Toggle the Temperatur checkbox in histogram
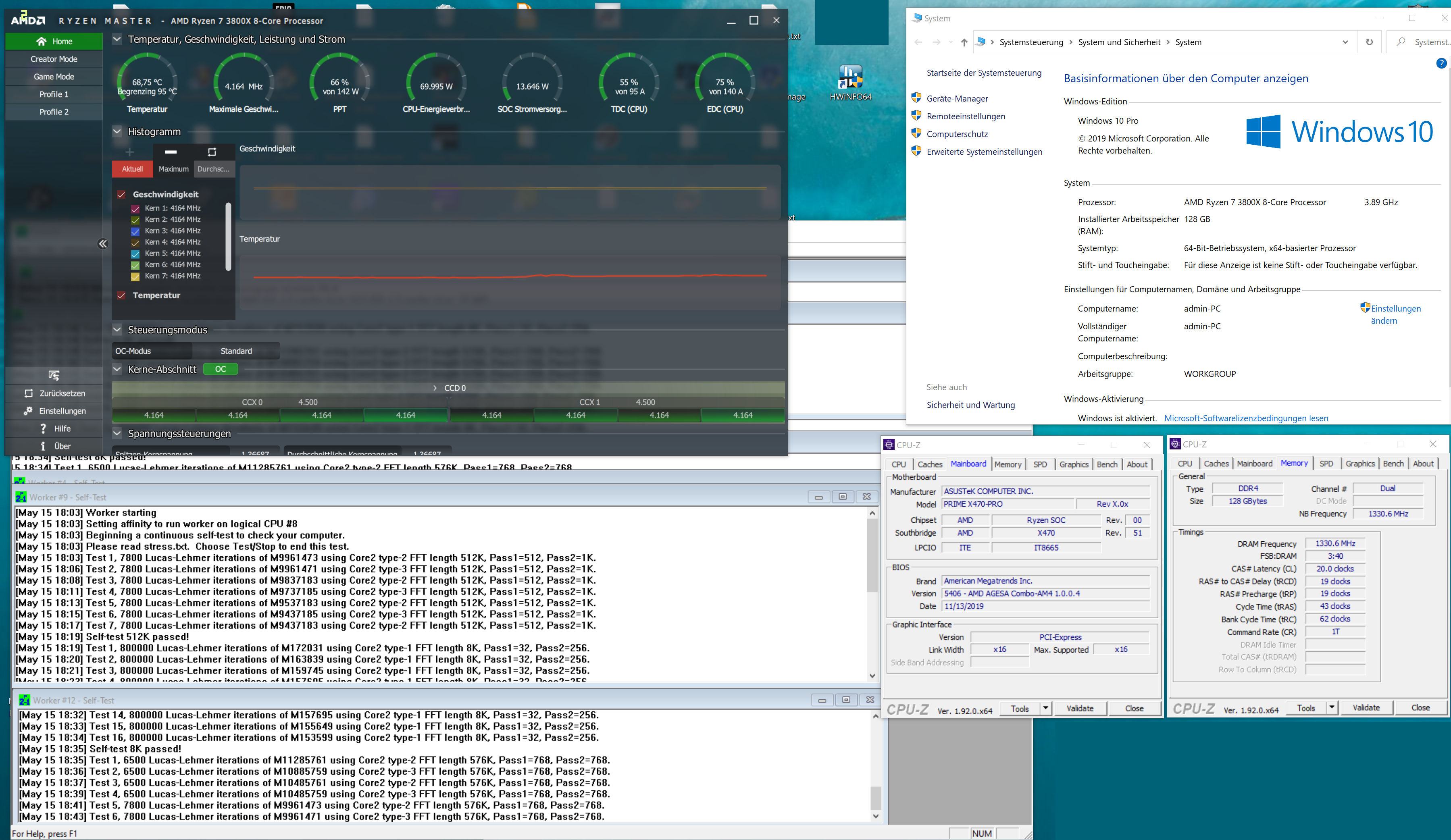This screenshot has width=1451, height=840. point(121,295)
